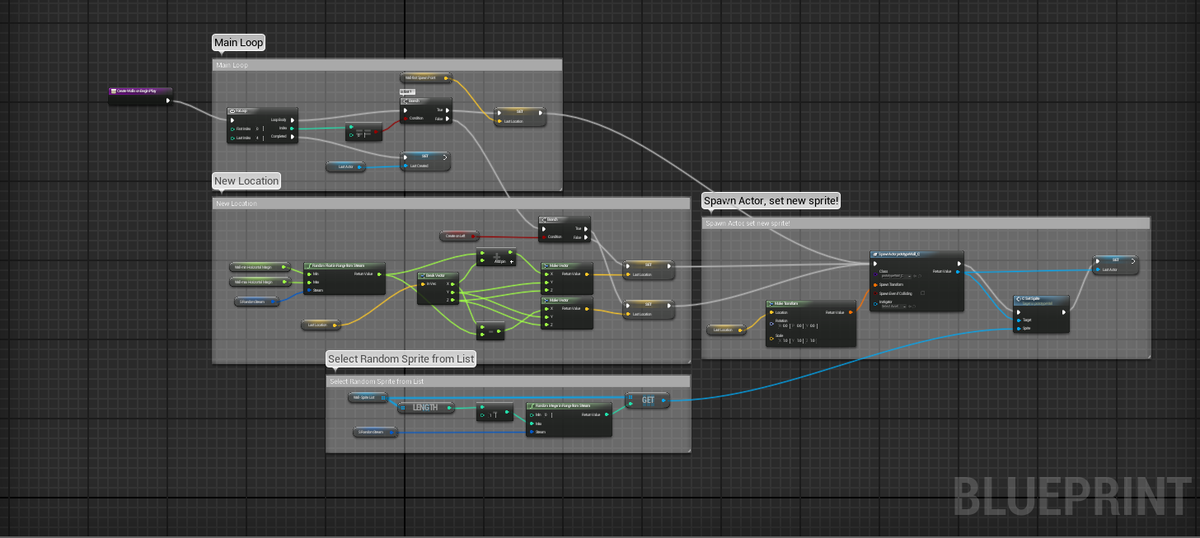Select the Random Float in Range from Stream node
This screenshot has height=538, width=1200.
344,278
